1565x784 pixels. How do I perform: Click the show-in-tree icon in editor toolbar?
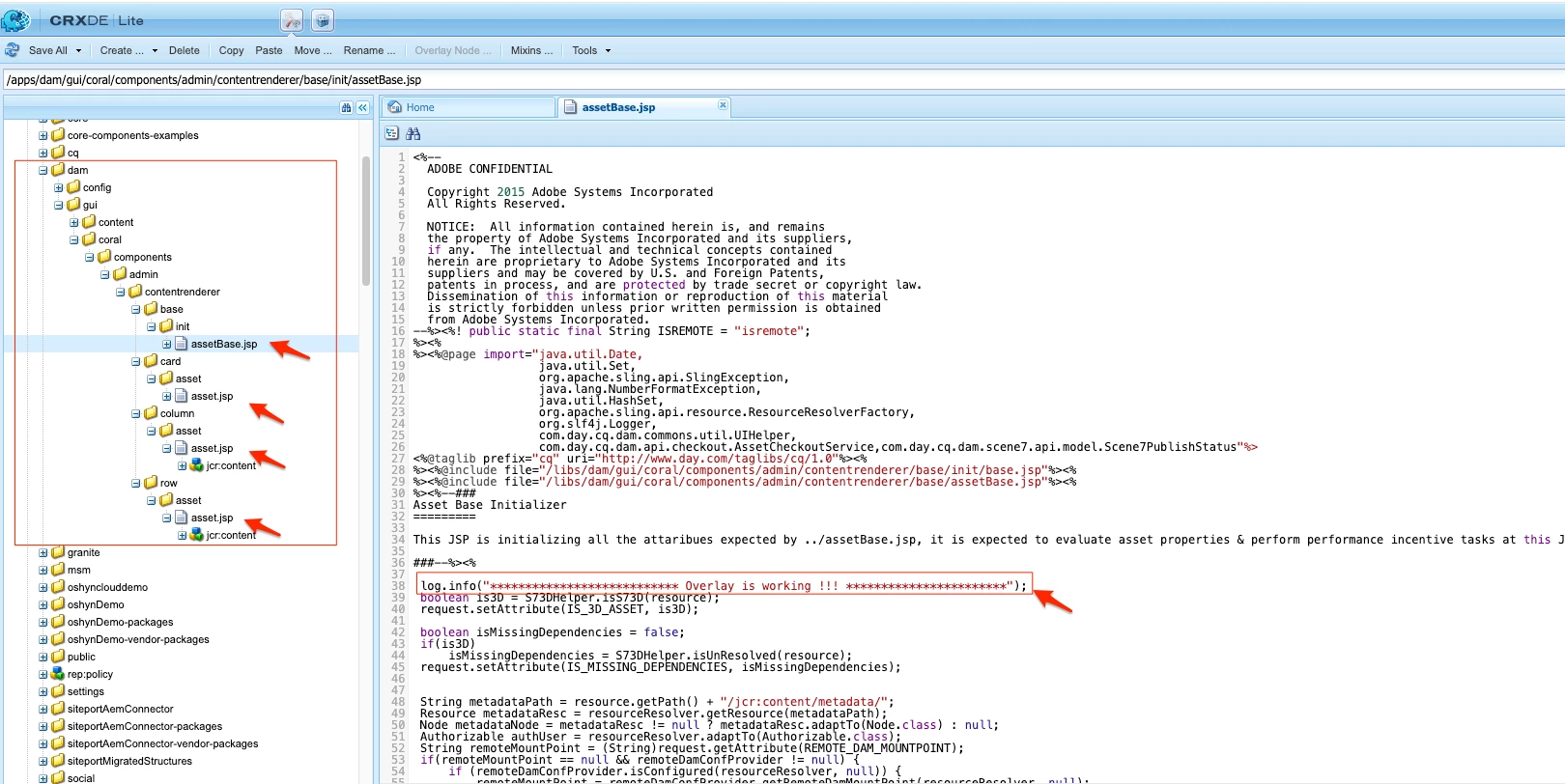point(392,133)
